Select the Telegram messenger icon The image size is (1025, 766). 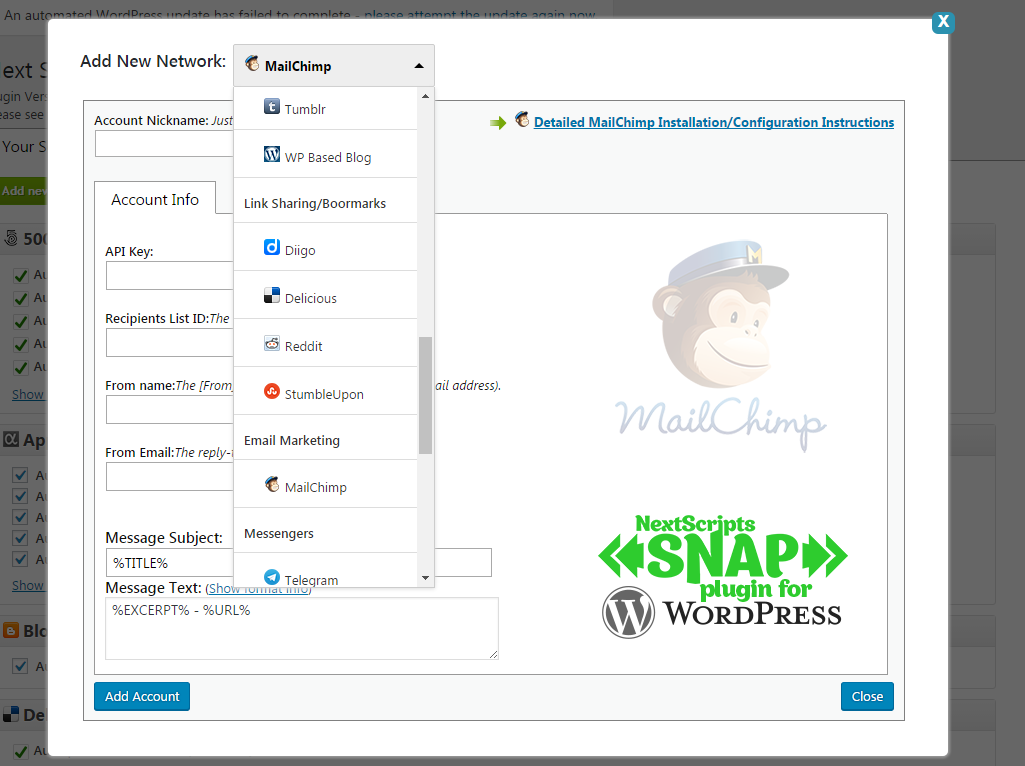[272, 578]
